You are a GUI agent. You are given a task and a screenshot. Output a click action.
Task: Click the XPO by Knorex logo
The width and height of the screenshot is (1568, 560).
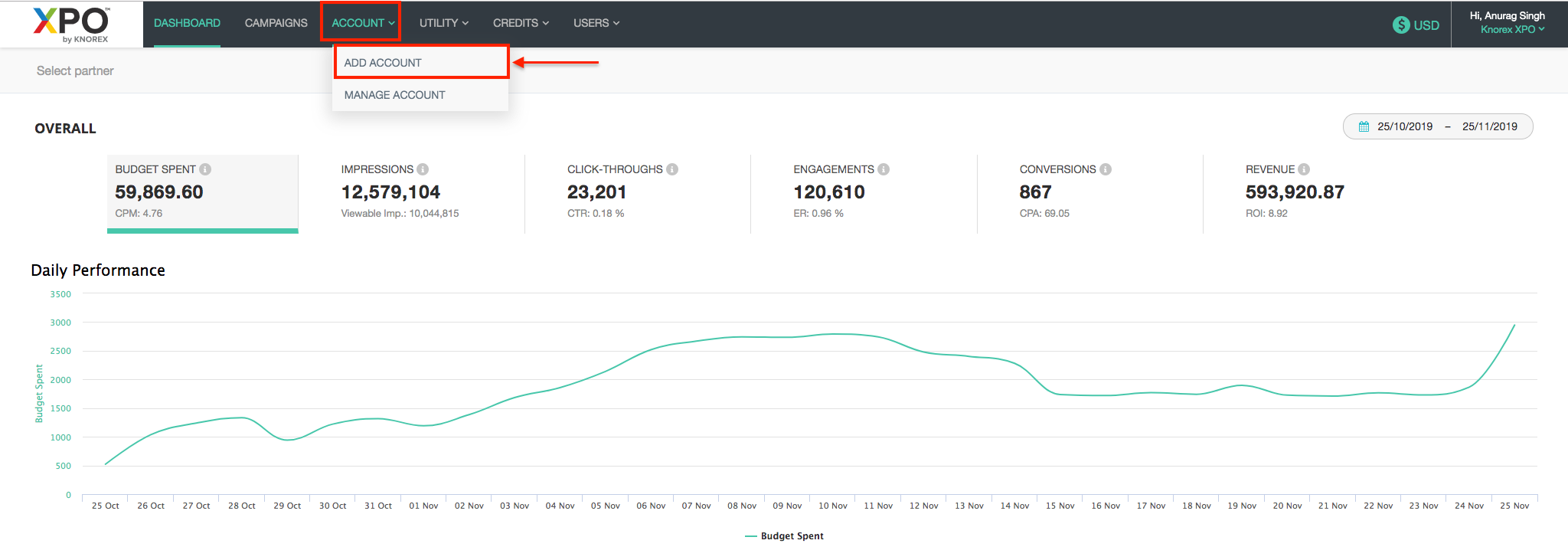(x=71, y=25)
